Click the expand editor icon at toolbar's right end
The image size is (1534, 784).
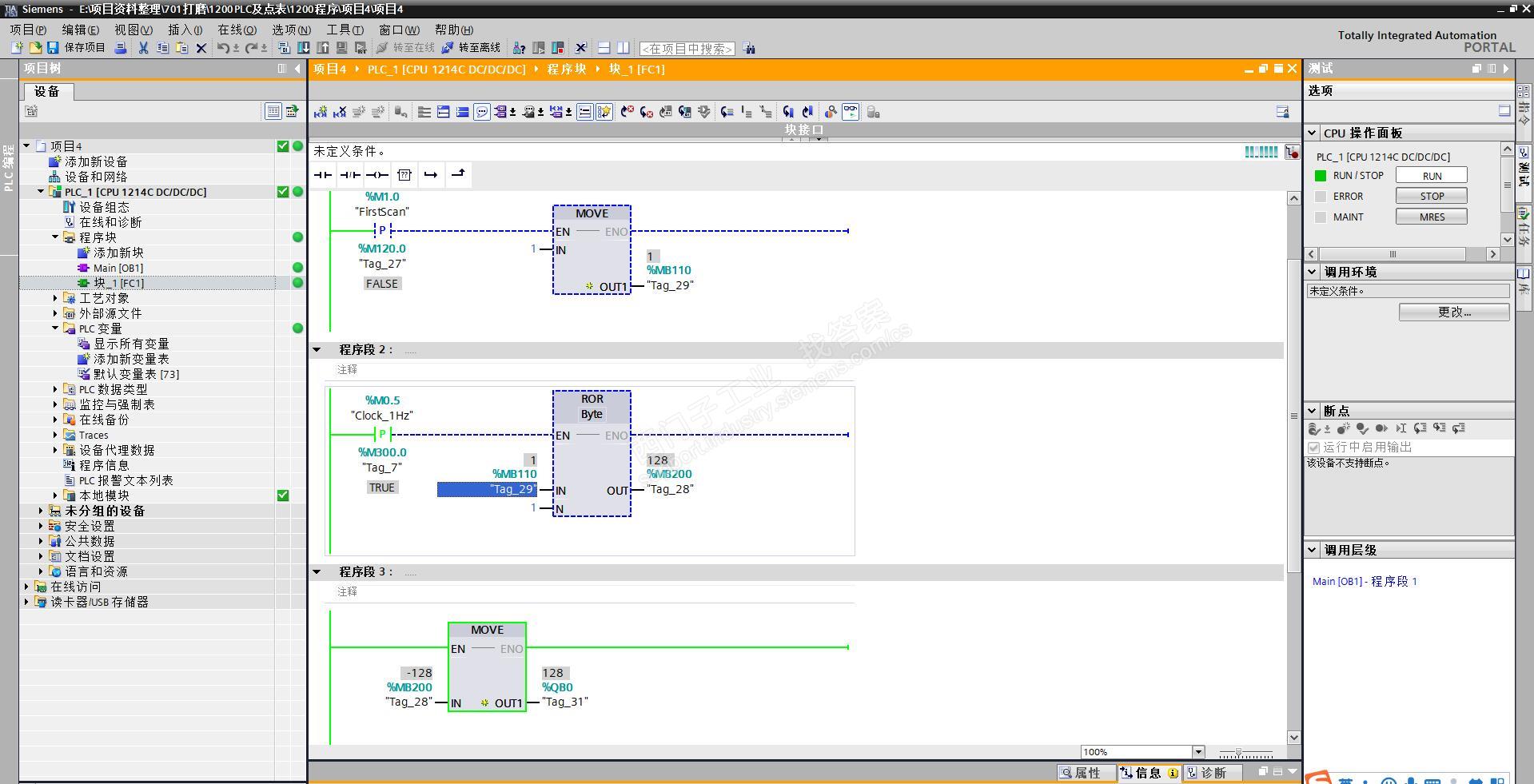tap(1282, 112)
